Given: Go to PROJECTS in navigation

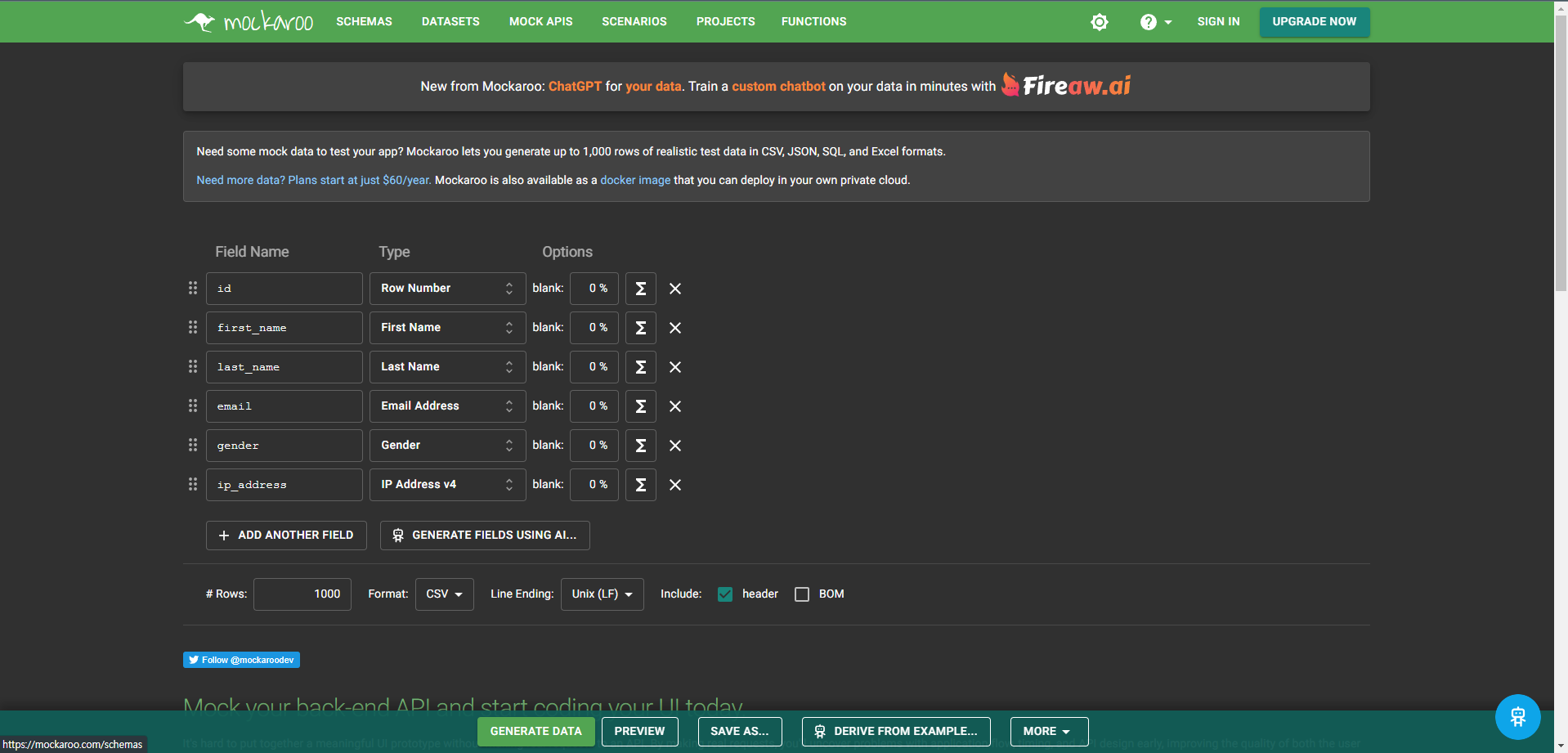Looking at the screenshot, I should click(725, 21).
